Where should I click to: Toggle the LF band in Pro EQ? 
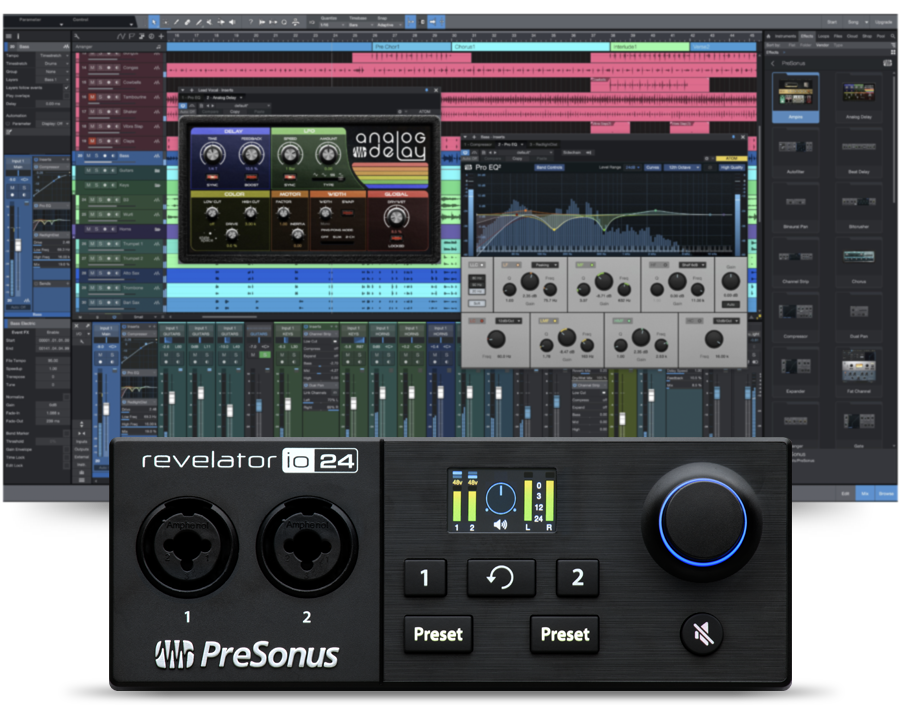[510, 265]
